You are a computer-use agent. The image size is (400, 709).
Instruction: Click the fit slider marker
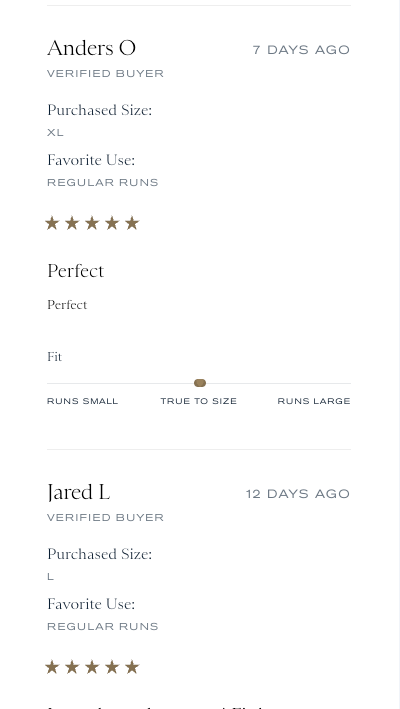click(200, 383)
